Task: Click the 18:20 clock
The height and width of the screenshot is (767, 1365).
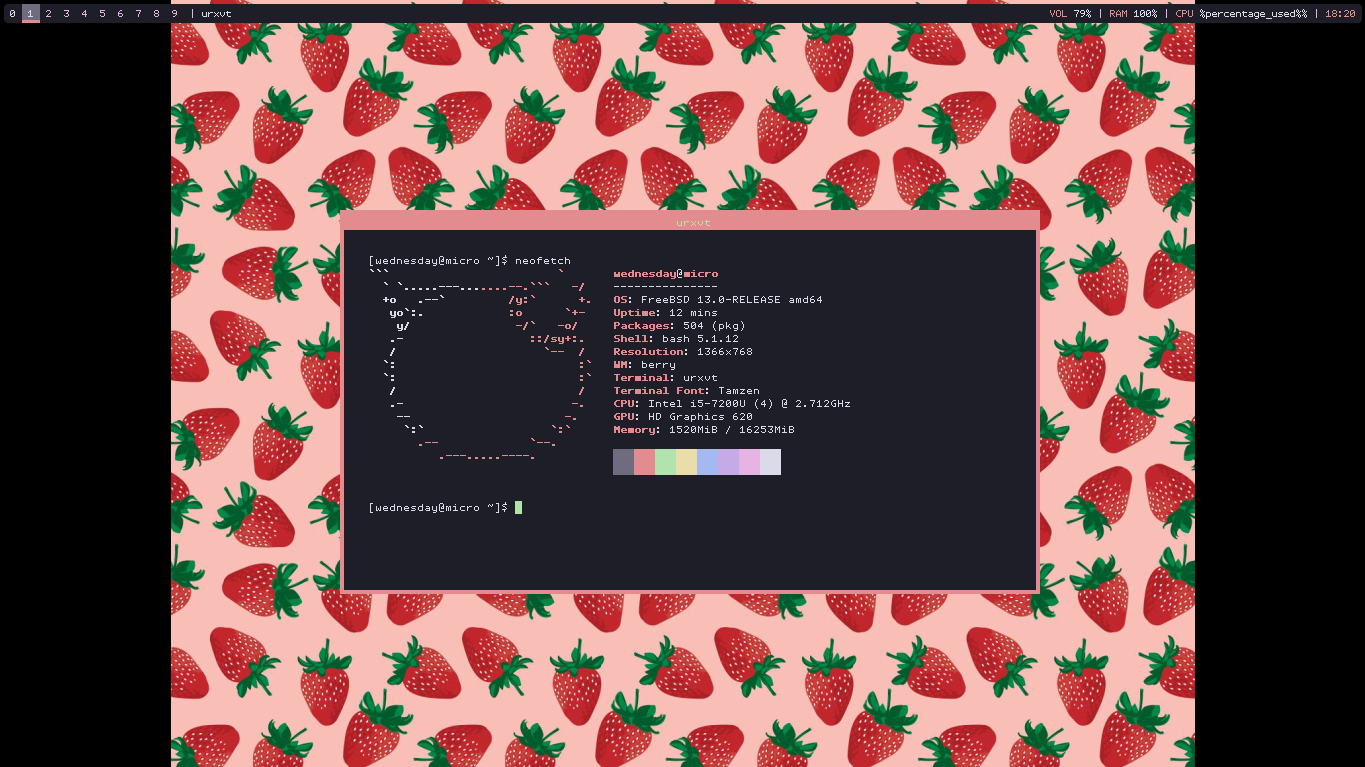Action: click(1340, 14)
